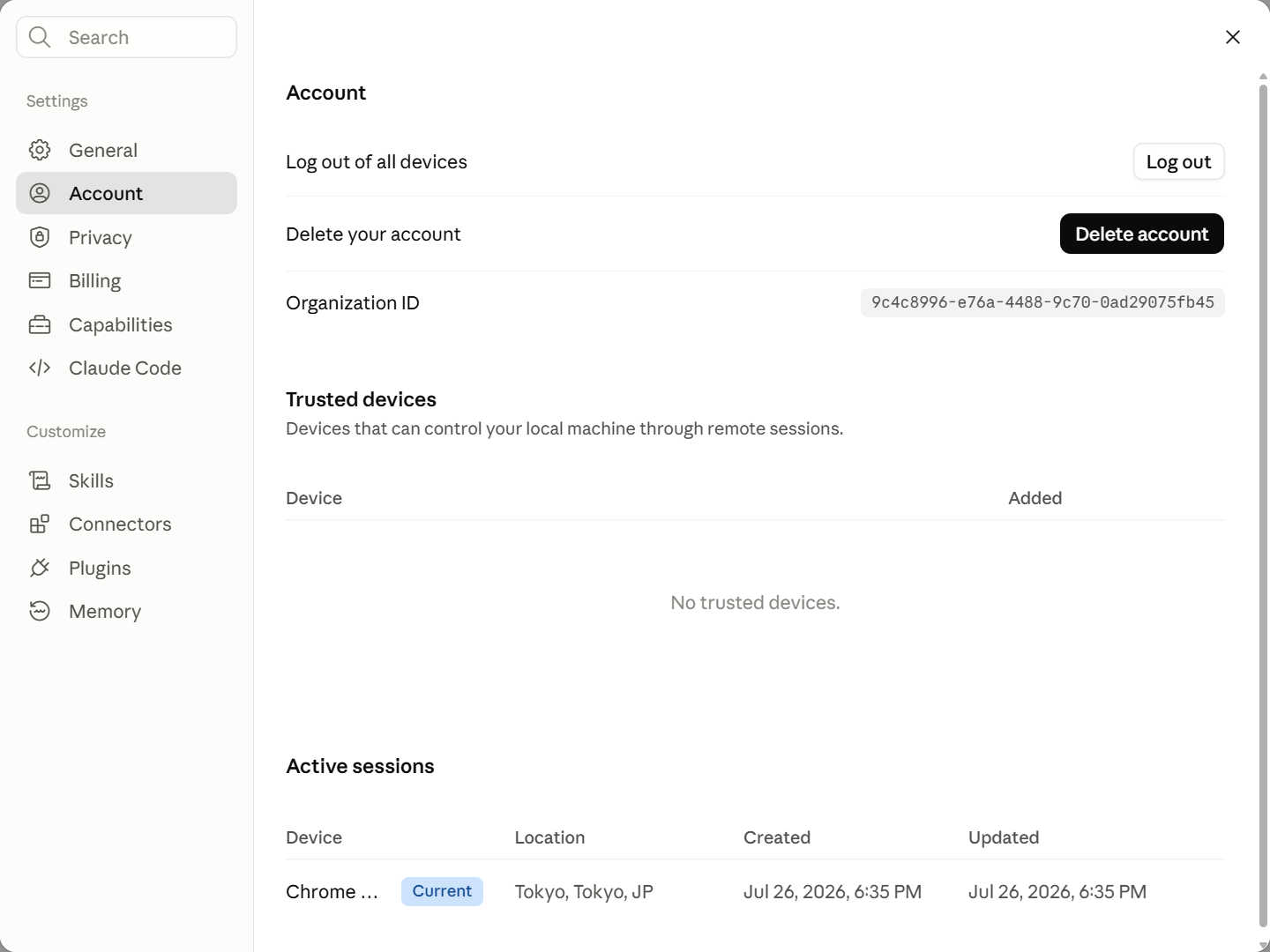Click the Privacy shield icon

(x=40, y=237)
